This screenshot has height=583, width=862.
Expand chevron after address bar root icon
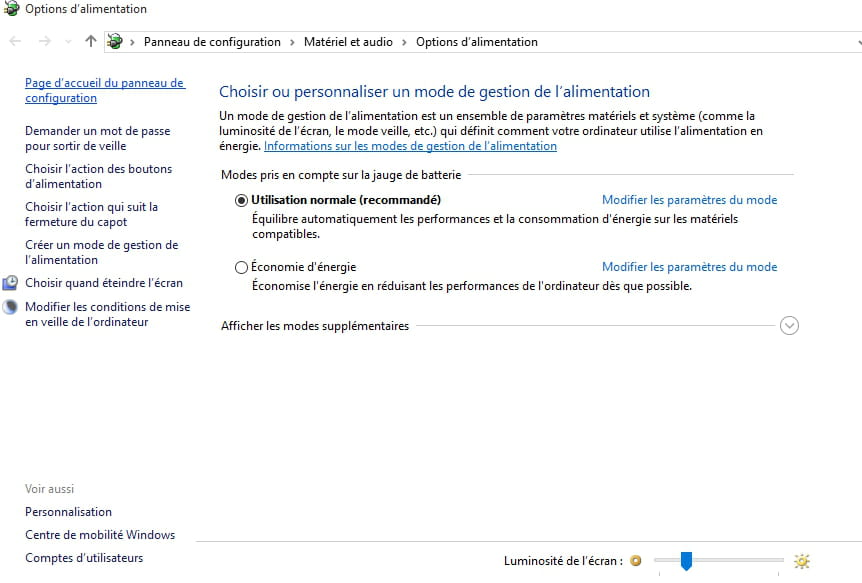[x=132, y=42]
